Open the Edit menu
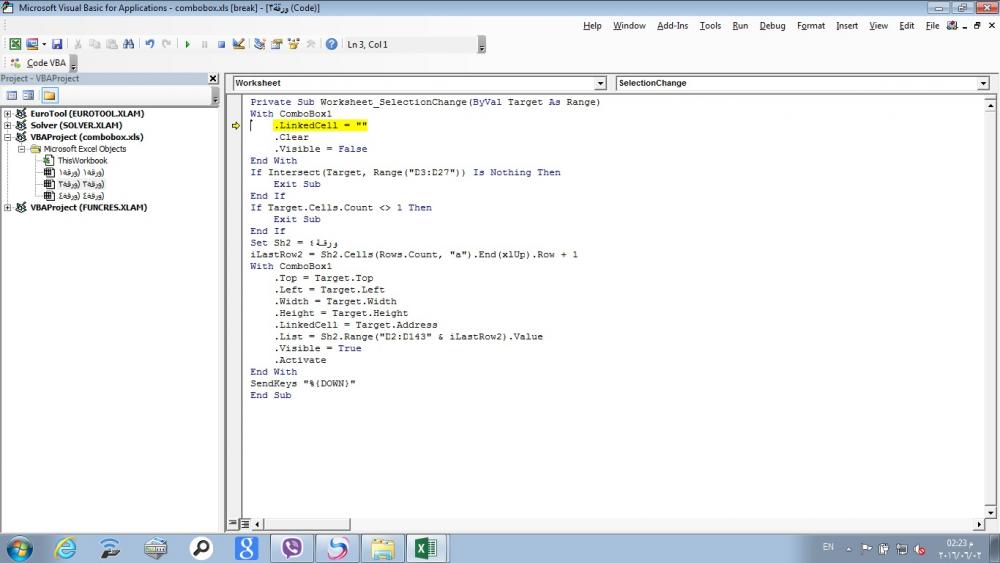This screenshot has height=563, width=1000. [x=906, y=26]
